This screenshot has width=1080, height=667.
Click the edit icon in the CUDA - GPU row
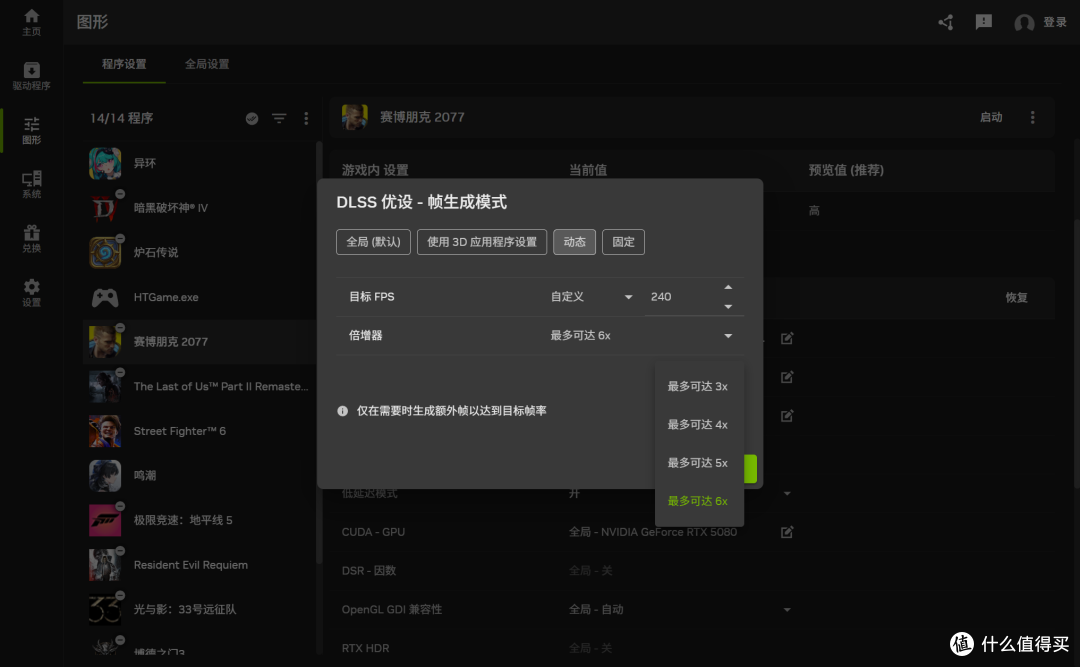point(787,532)
